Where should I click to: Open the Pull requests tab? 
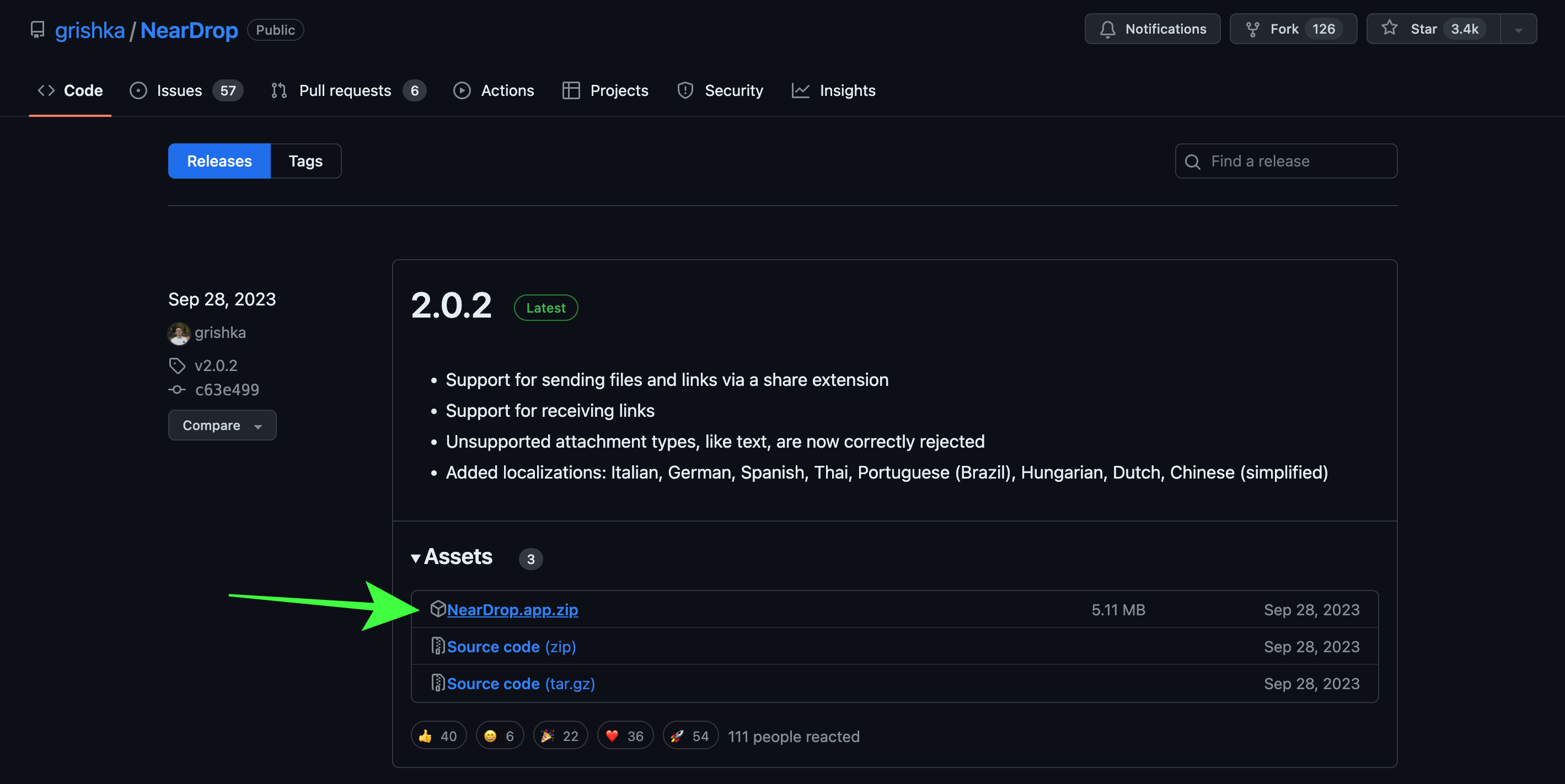[348, 90]
